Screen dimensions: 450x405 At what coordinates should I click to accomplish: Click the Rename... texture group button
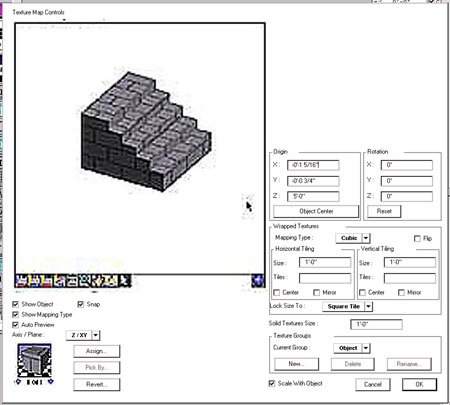pyautogui.click(x=409, y=364)
